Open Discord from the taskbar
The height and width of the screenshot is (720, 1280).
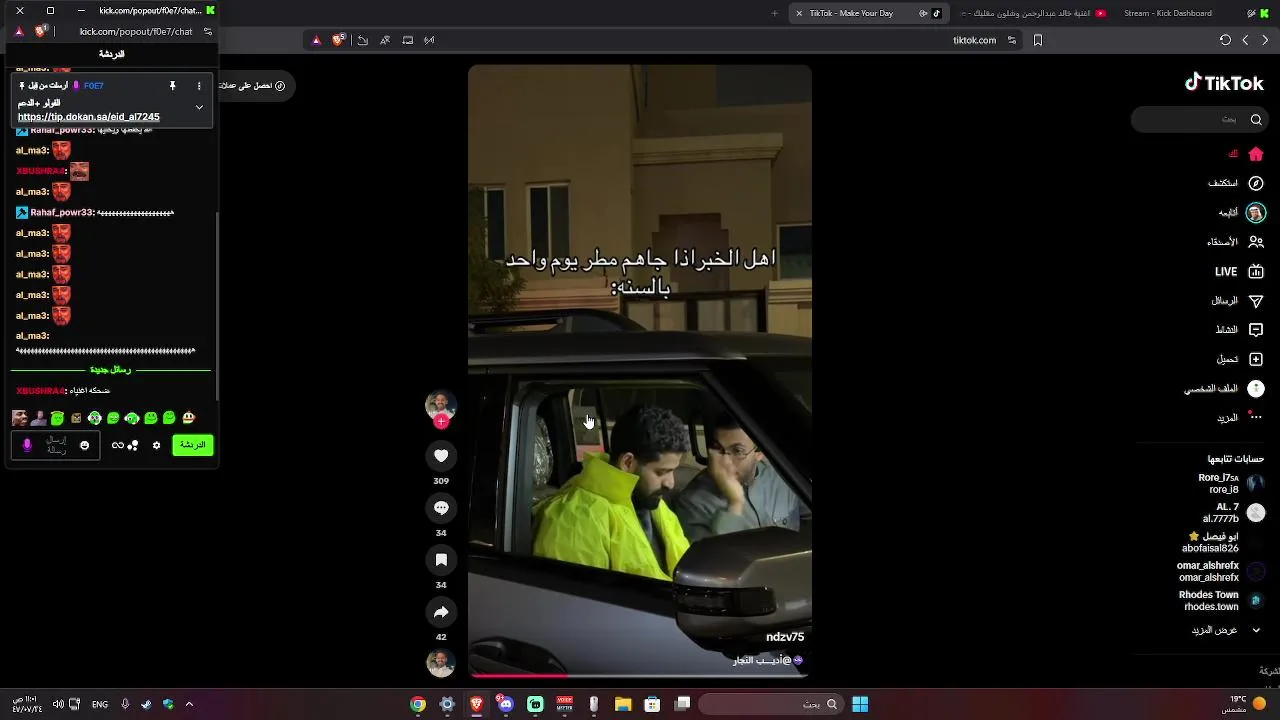click(x=505, y=704)
